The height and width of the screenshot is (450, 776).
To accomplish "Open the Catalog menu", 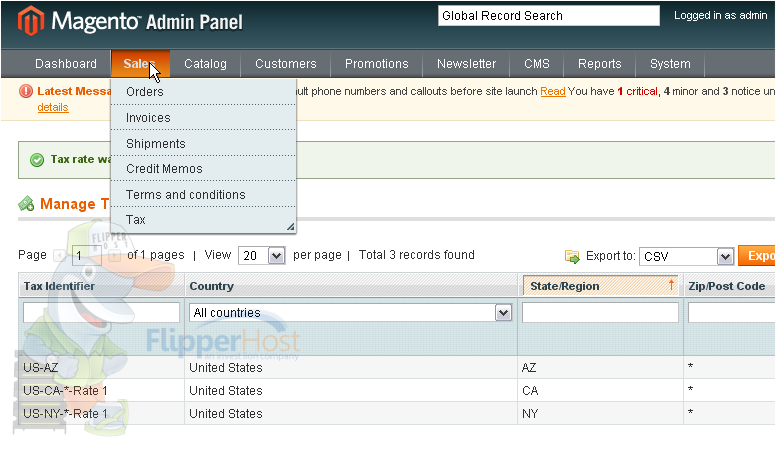I will (x=205, y=63).
